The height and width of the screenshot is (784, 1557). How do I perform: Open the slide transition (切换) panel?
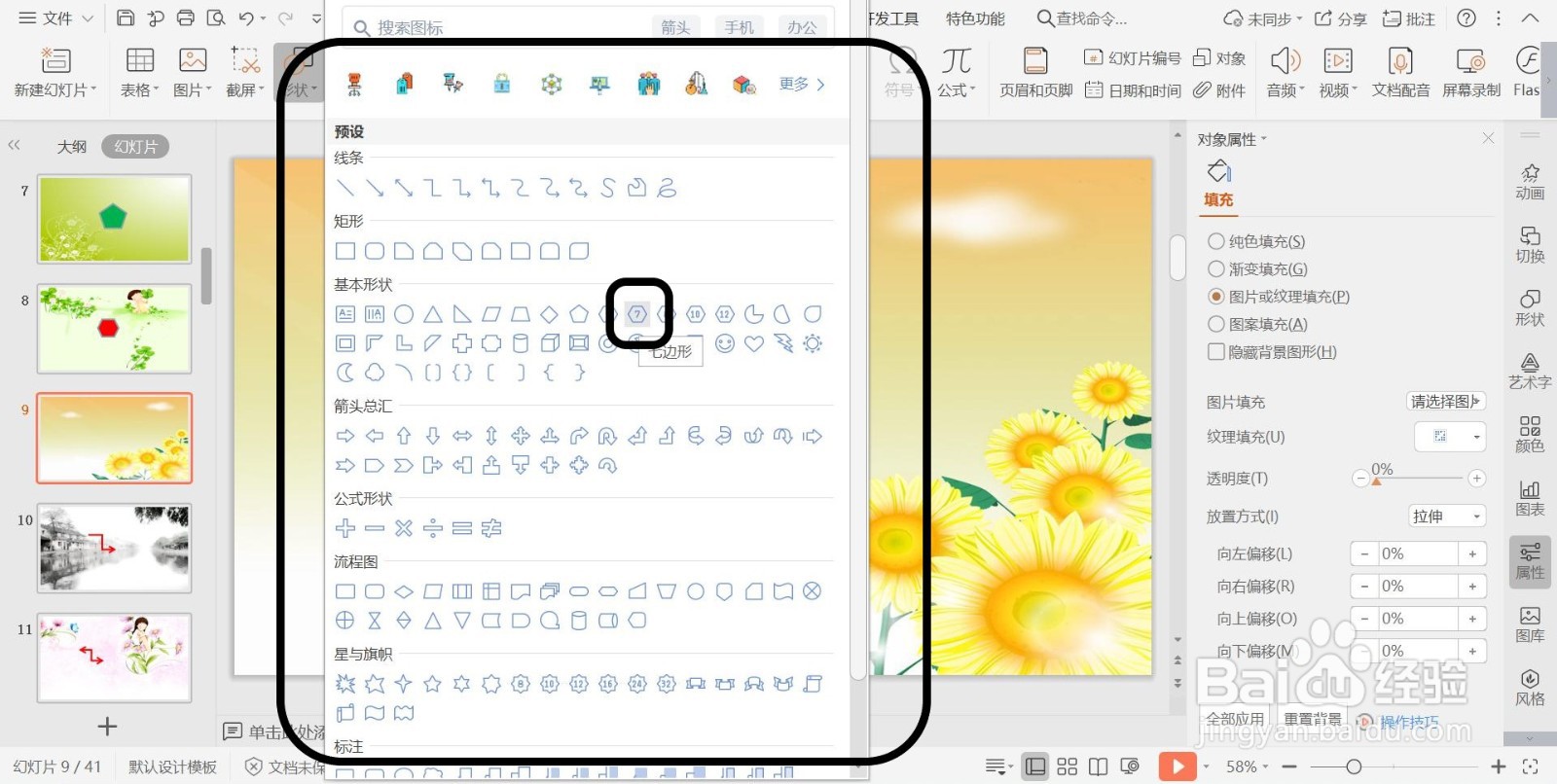1530,245
